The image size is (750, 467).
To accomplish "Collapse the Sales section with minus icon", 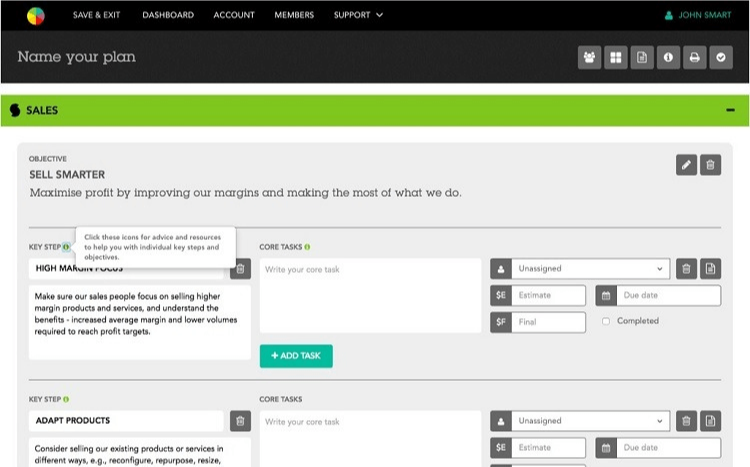I will click(x=730, y=110).
